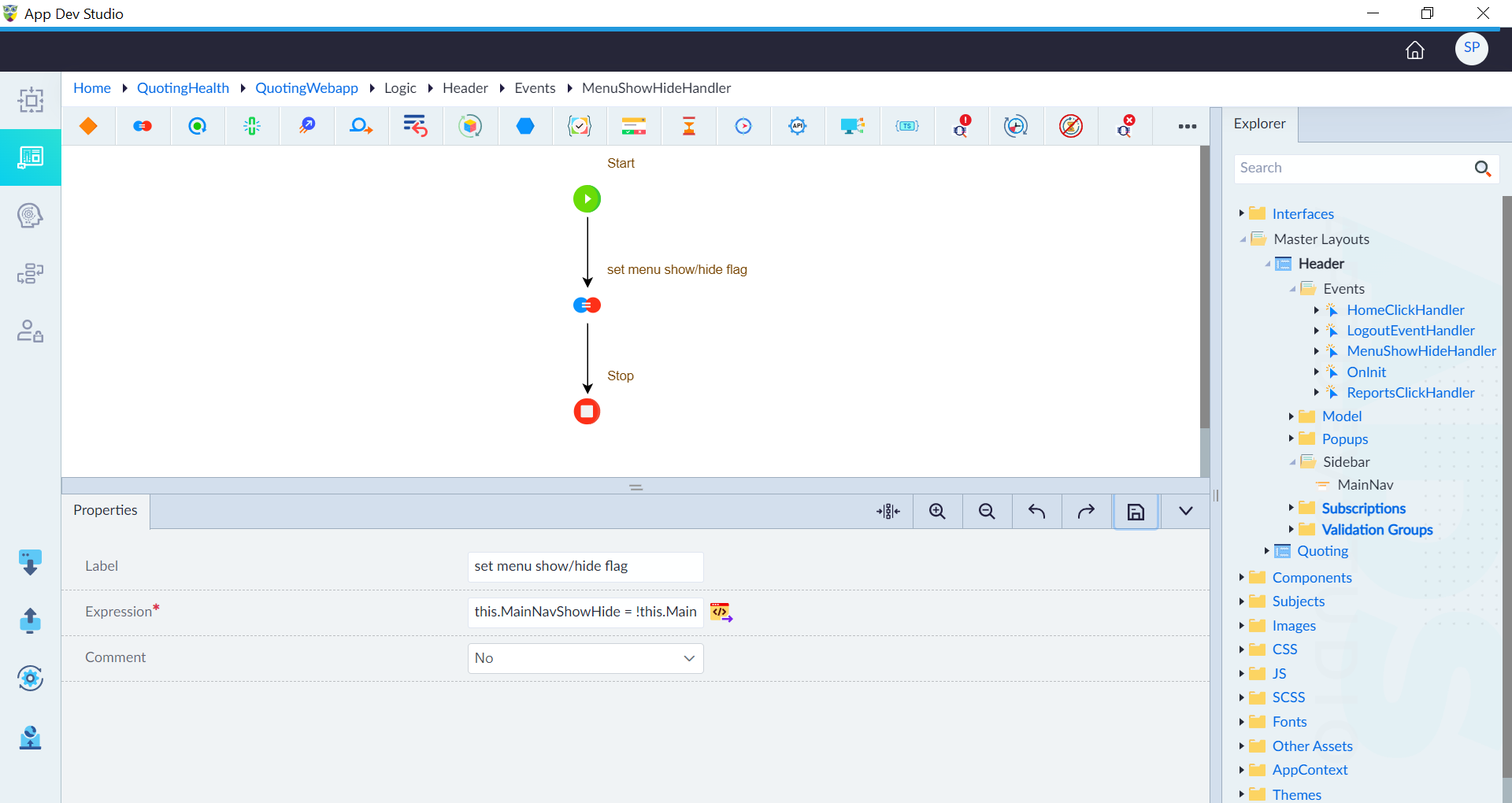
Task: Click the save icon in Properties toolbar
Action: point(1136,512)
